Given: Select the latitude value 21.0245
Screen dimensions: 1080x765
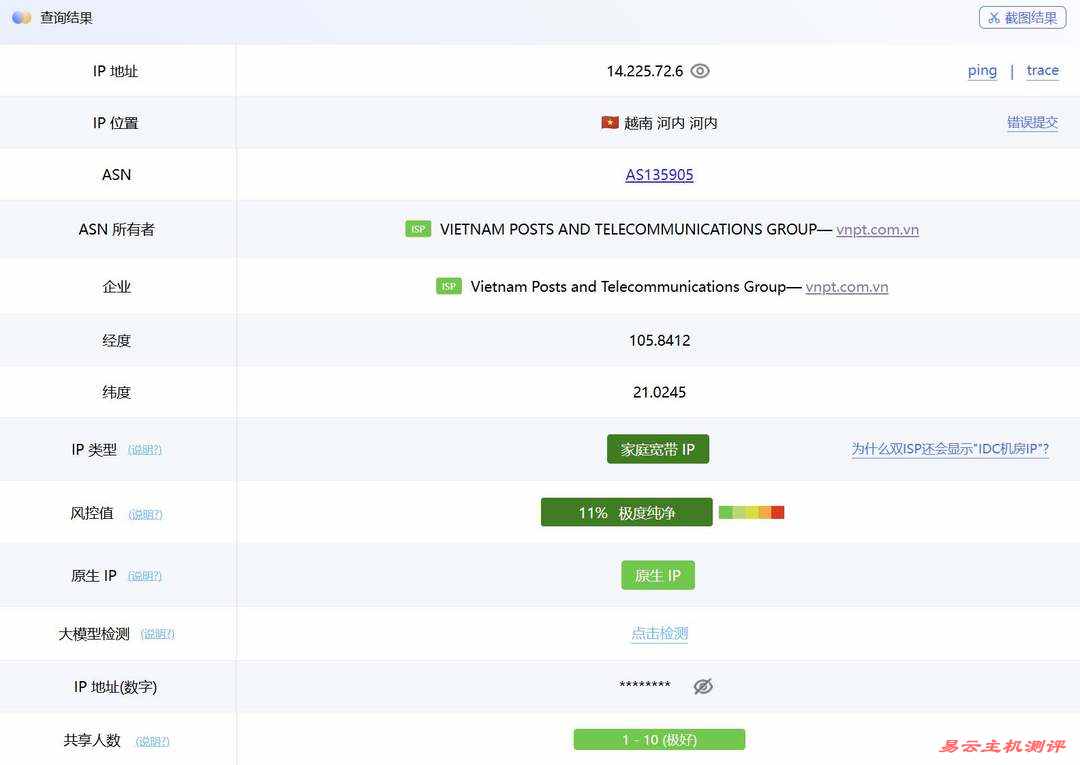Looking at the screenshot, I should tap(659, 392).
